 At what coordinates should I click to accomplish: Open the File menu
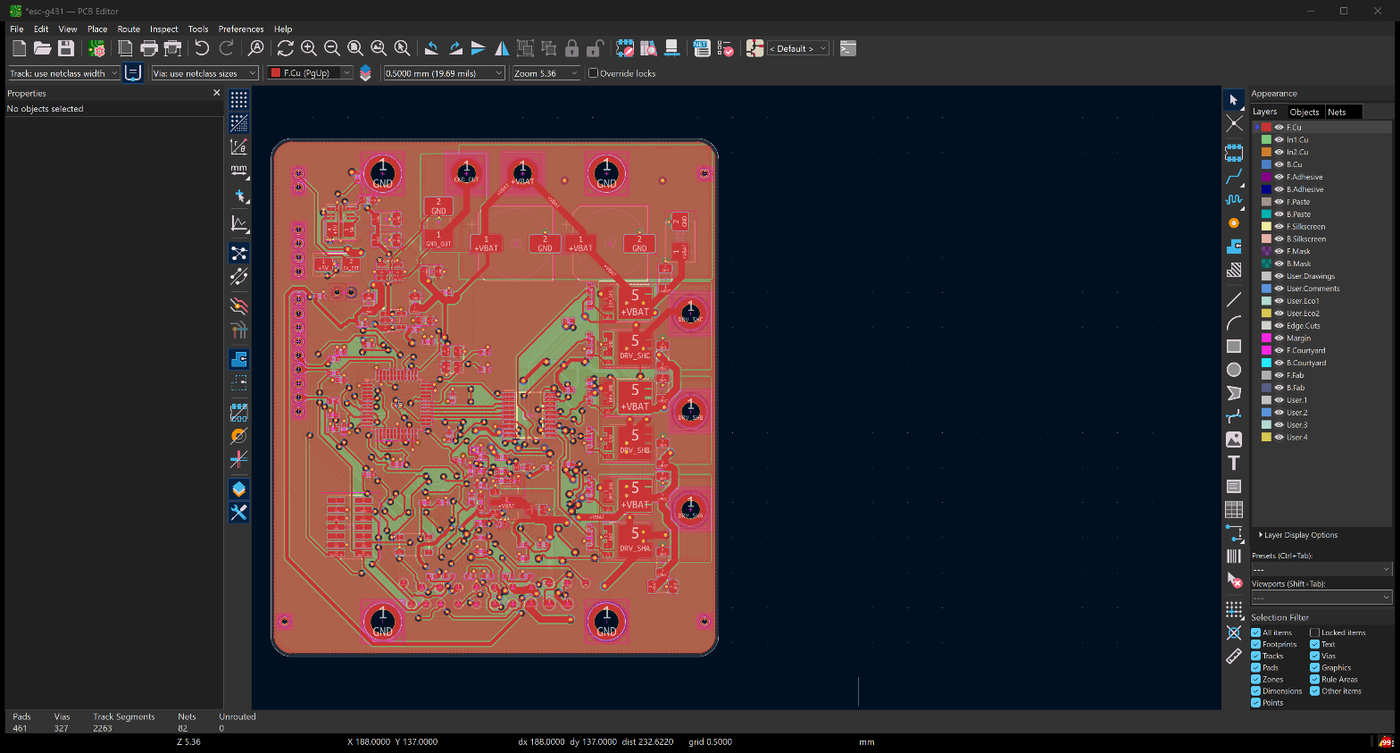point(17,29)
